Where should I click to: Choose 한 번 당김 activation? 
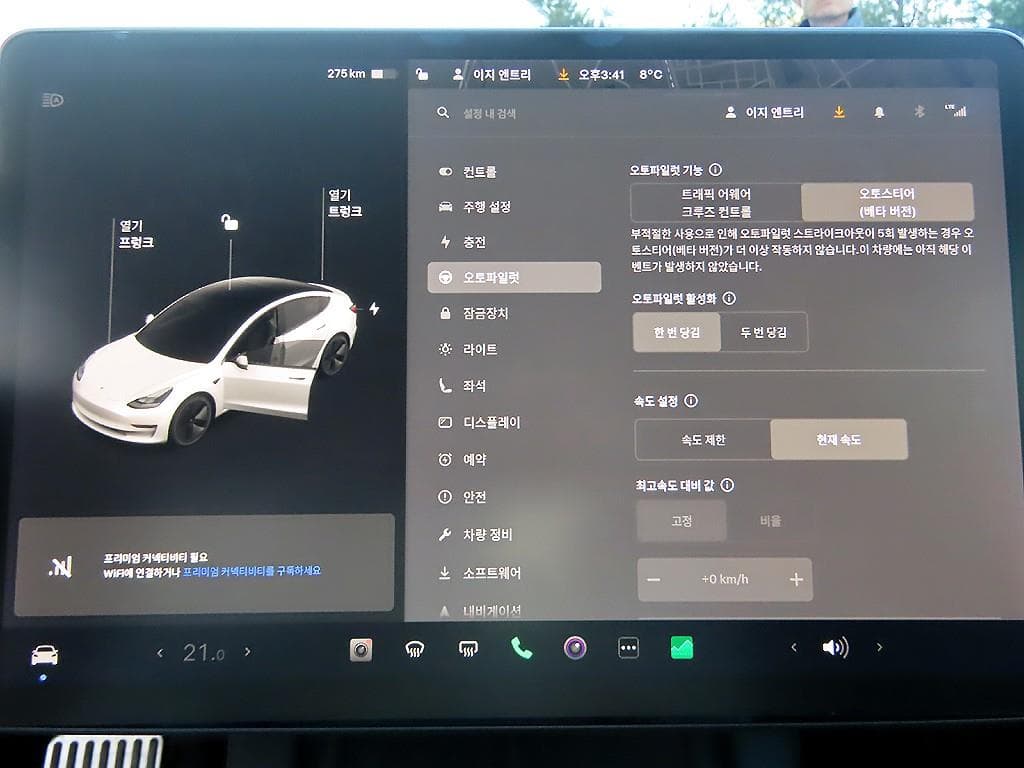point(677,332)
